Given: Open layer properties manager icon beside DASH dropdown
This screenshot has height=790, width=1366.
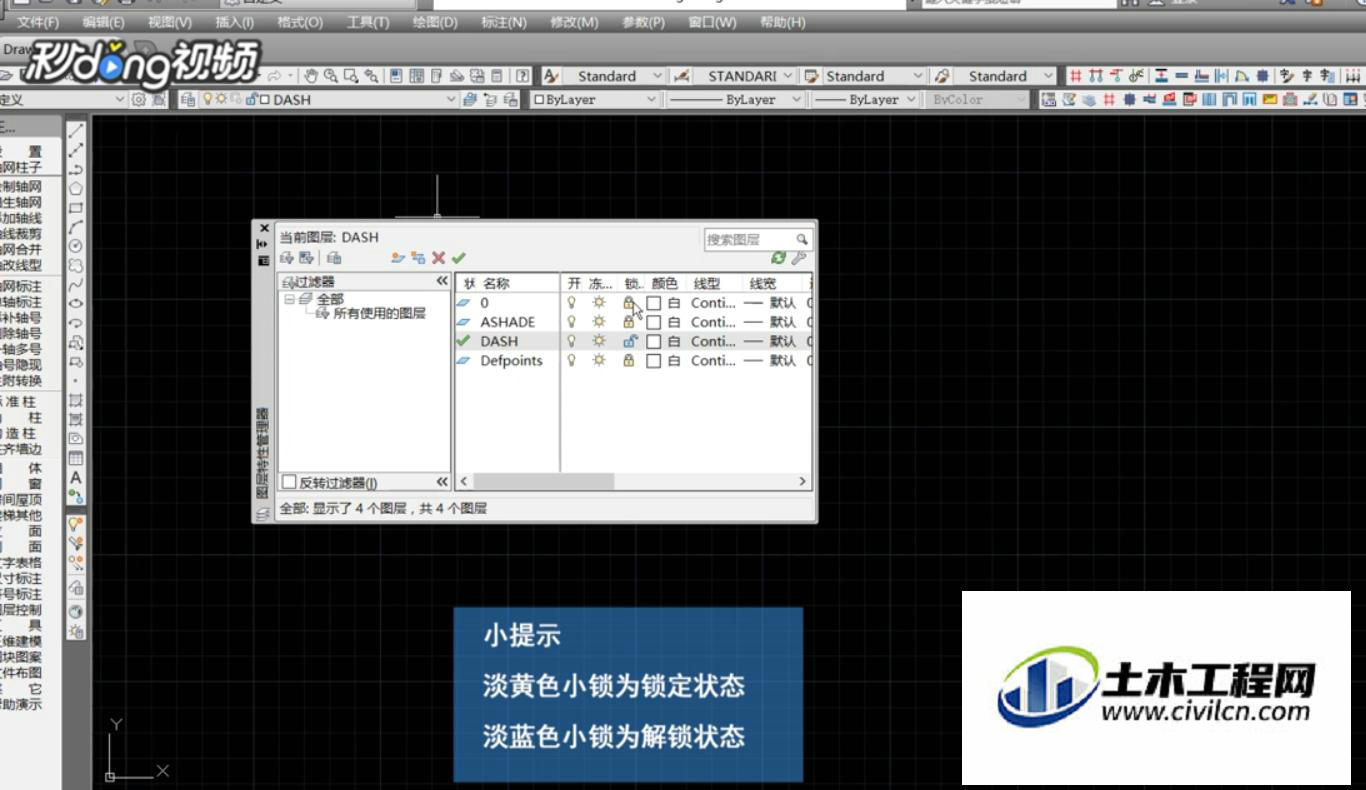Looking at the screenshot, I should pyautogui.click(x=187, y=99).
